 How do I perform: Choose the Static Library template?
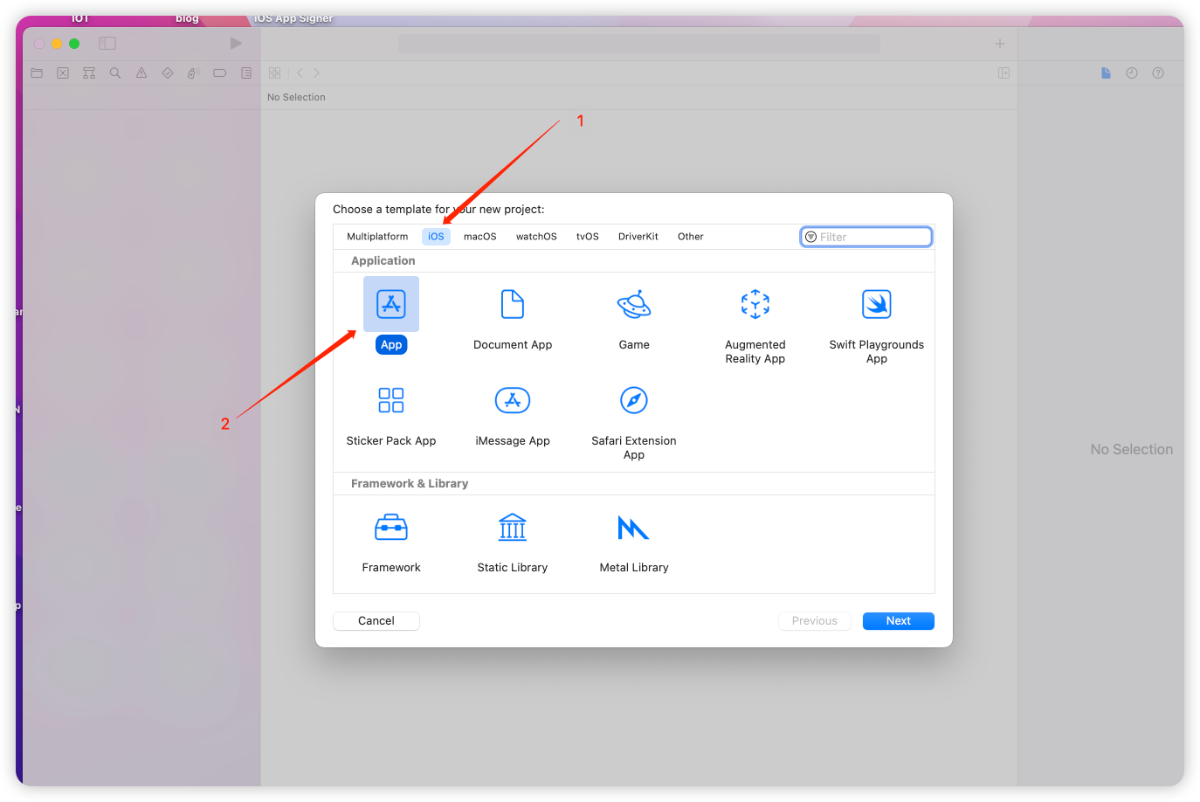coord(512,527)
